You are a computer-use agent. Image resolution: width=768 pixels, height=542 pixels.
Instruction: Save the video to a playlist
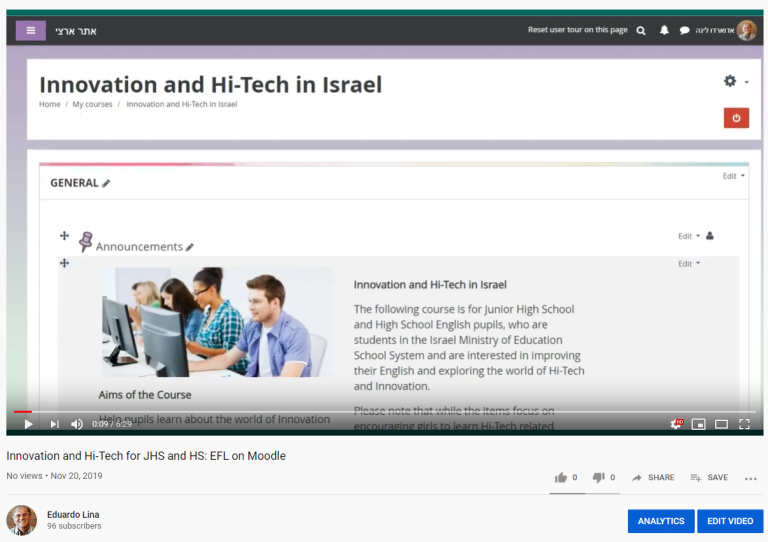coord(709,477)
